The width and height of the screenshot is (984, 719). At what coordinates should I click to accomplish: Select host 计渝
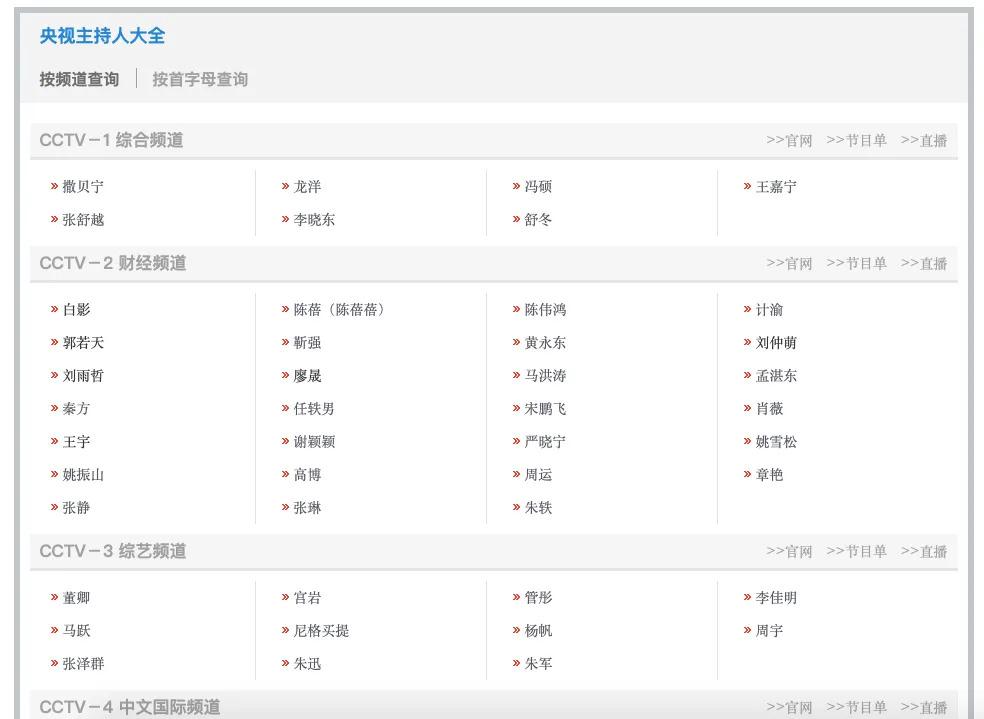tap(769, 309)
